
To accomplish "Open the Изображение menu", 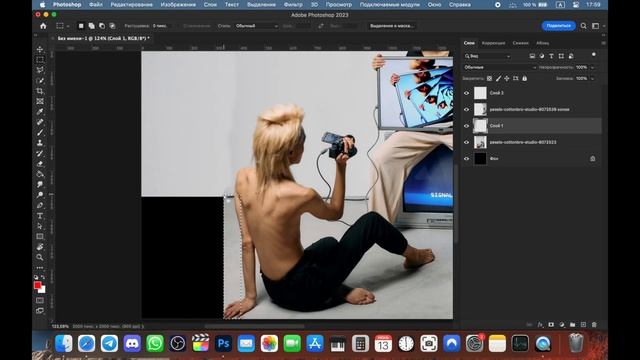I will [x=178, y=4].
